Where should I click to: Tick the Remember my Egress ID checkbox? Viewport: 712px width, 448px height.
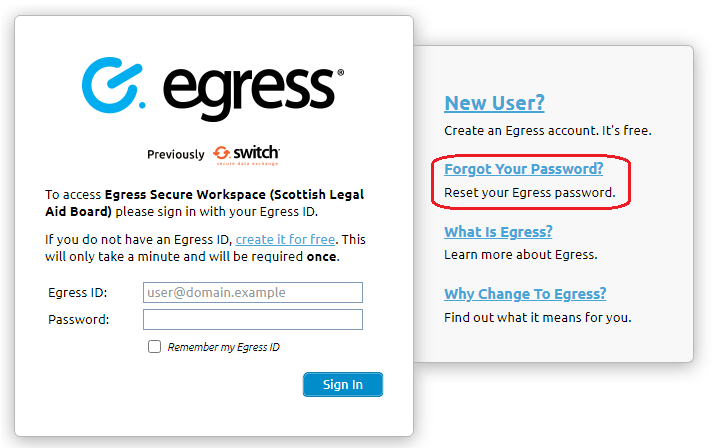[x=154, y=347]
